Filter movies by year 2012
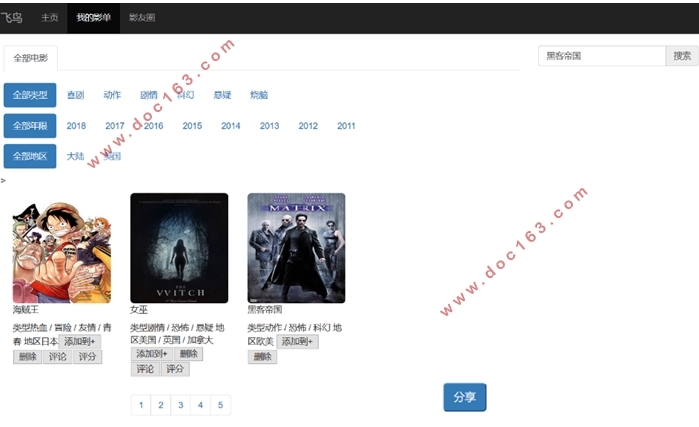 pyautogui.click(x=308, y=126)
